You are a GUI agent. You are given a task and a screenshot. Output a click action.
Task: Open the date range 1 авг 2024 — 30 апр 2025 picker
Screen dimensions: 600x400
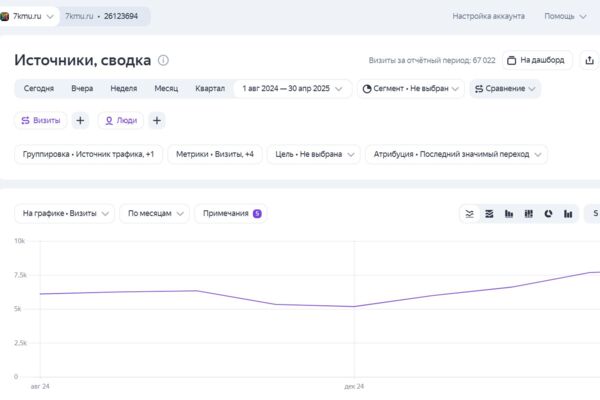(x=292, y=88)
